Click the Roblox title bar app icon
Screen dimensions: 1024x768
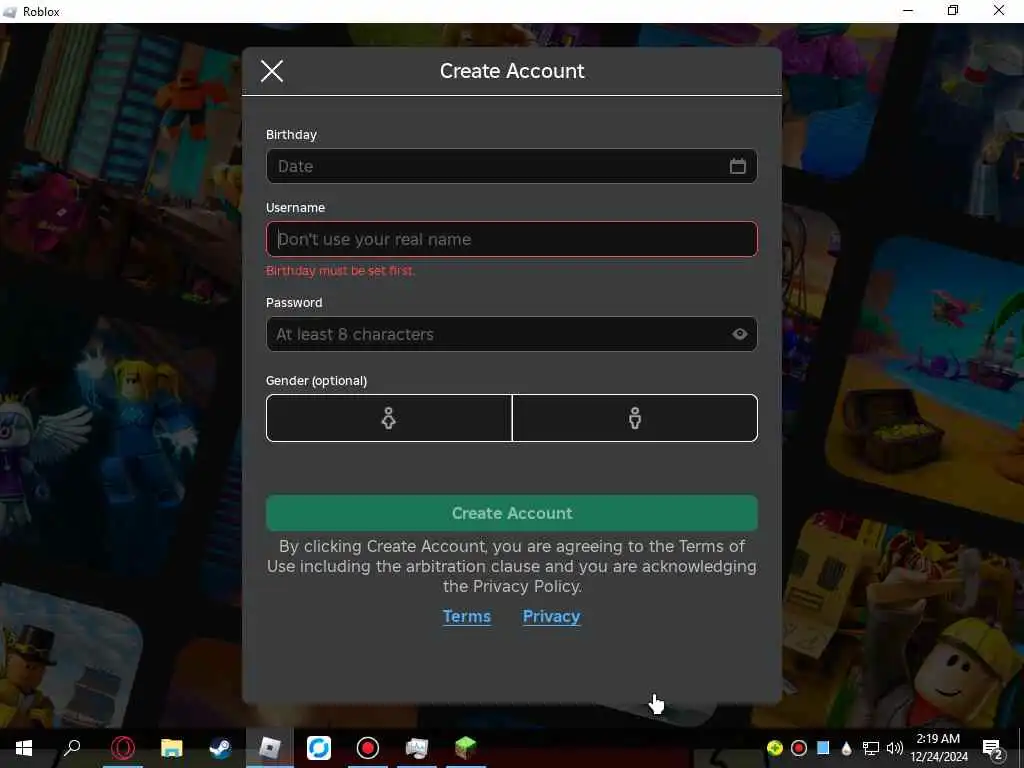10,12
